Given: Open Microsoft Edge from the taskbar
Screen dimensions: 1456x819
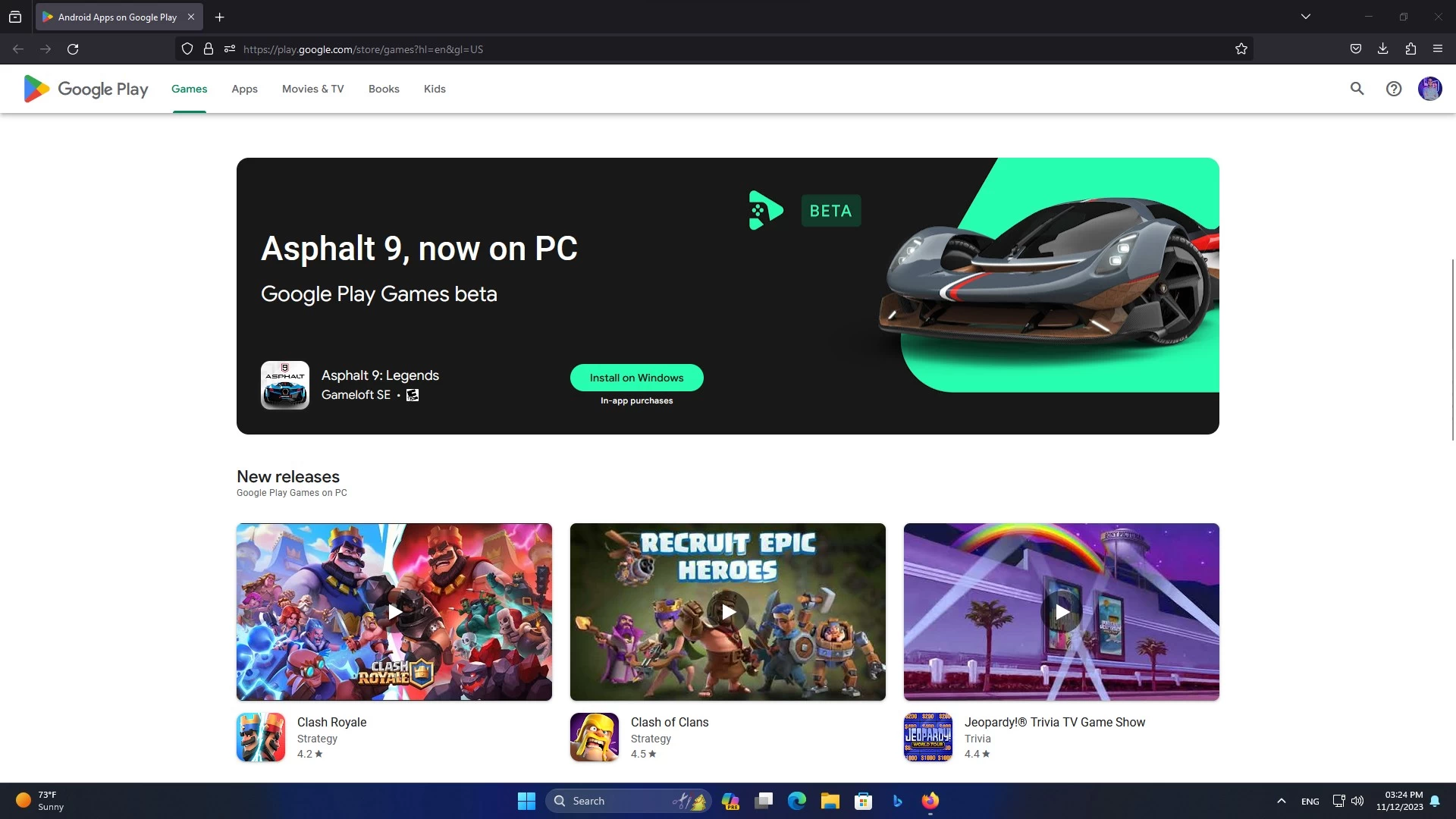Looking at the screenshot, I should coord(797,801).
